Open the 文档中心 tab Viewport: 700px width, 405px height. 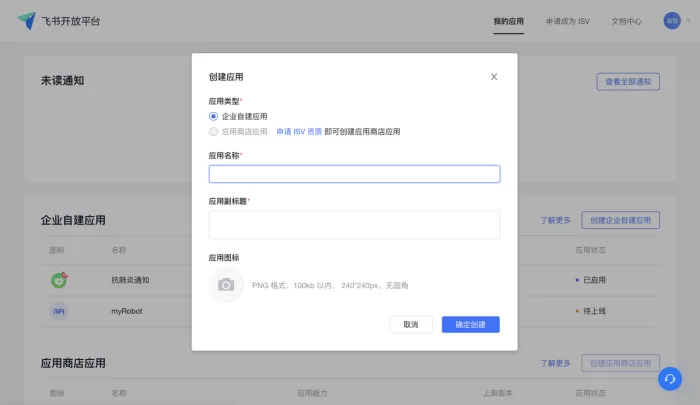(626, 21)
